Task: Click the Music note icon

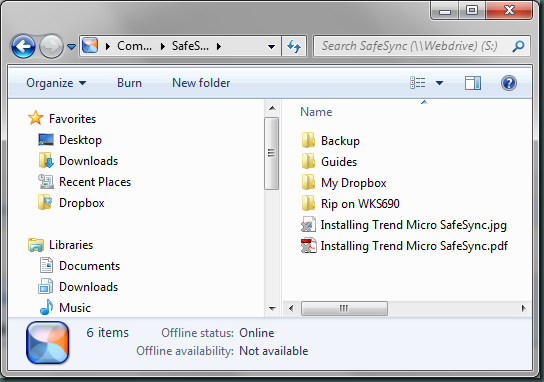Action: 46,307
